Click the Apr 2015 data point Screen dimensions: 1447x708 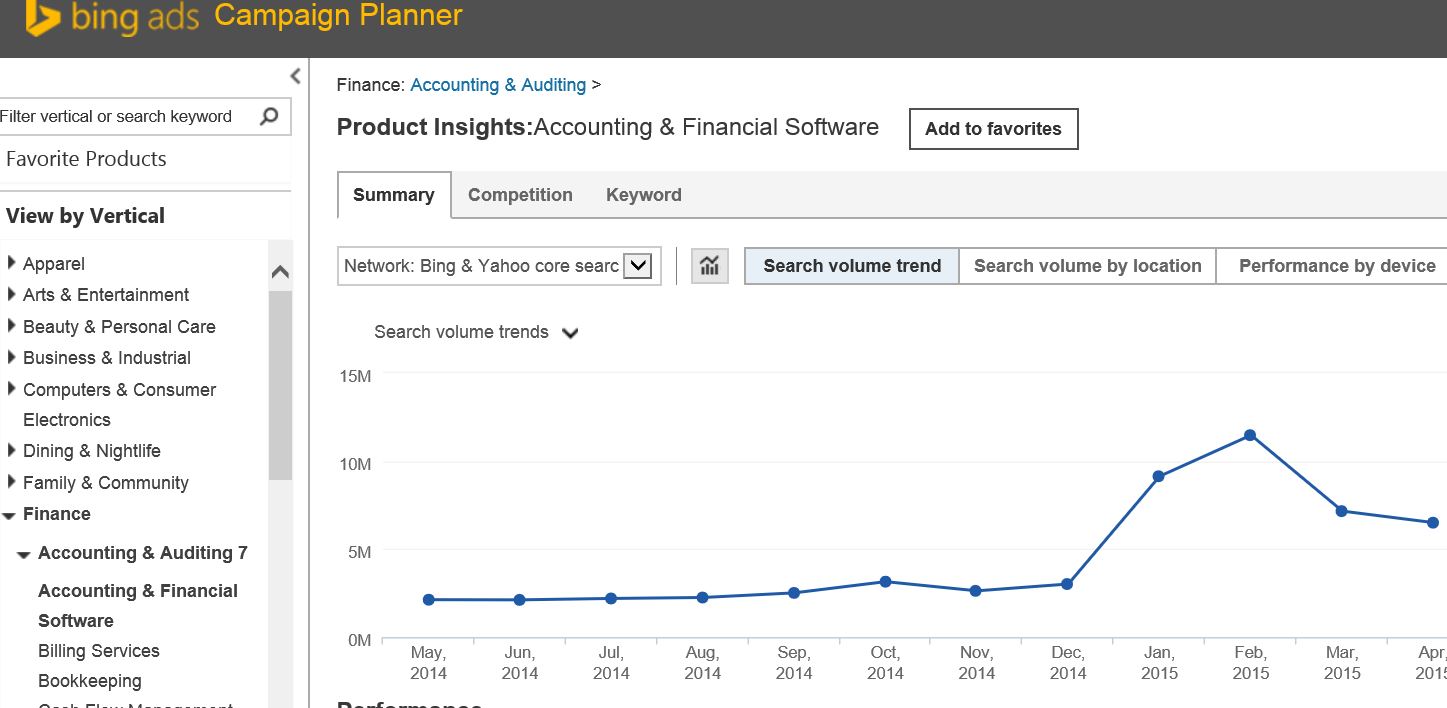[x=1433, y=523]
